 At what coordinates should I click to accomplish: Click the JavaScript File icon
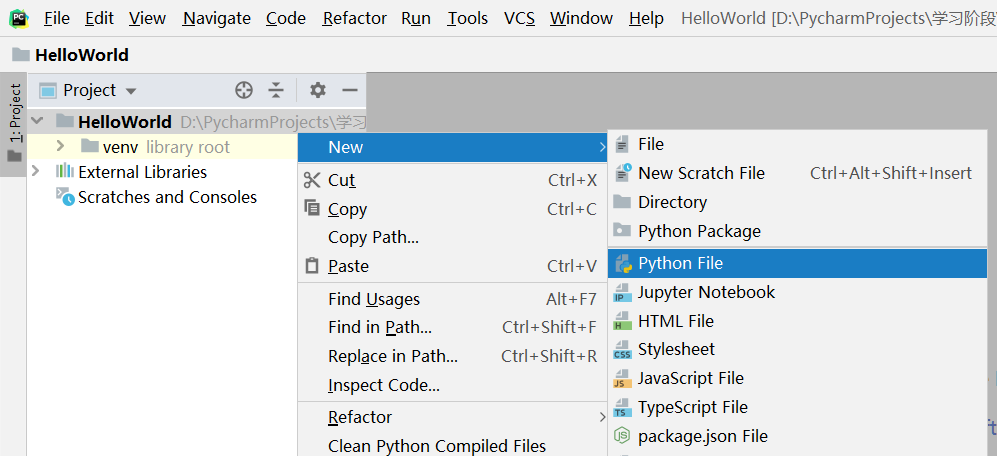622,378
